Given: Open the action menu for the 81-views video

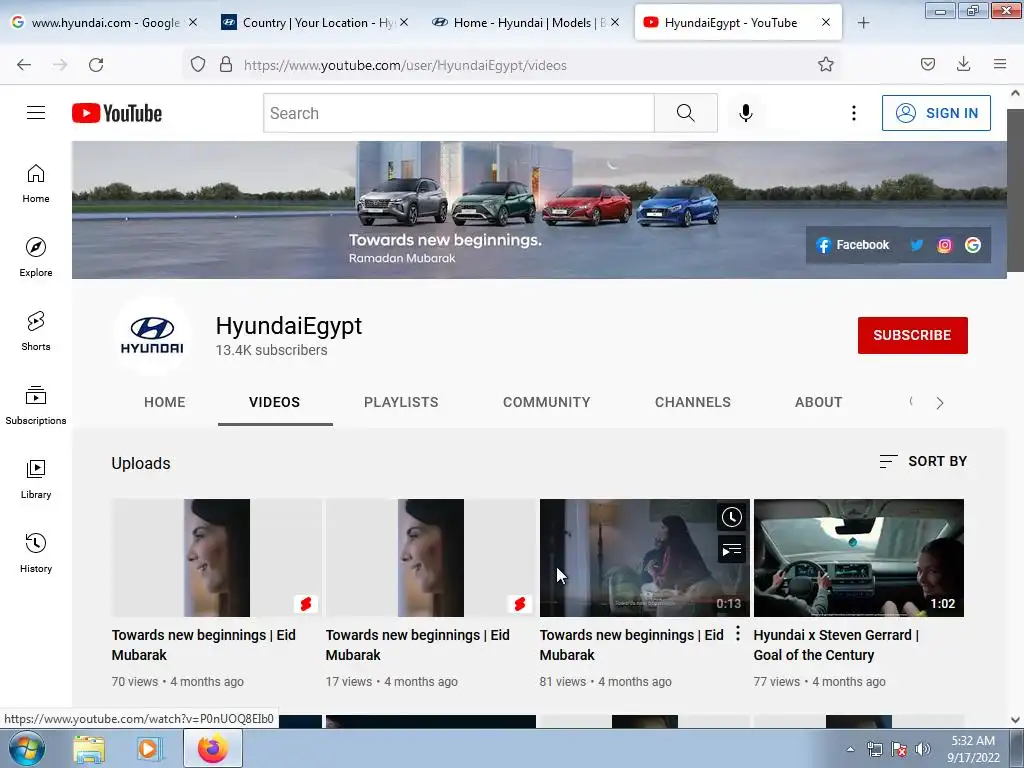Looking at the screenshot, I should [738, 633].
